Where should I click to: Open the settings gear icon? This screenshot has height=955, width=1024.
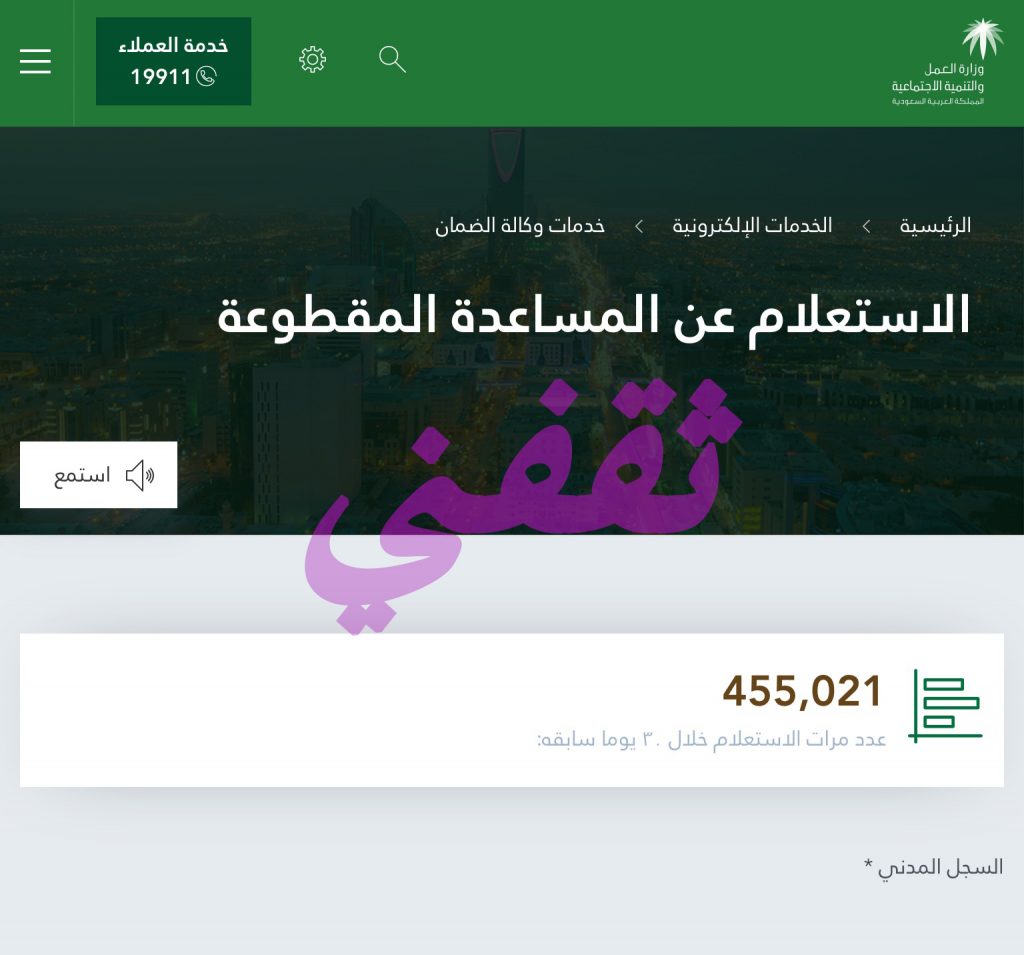point(312,59)
